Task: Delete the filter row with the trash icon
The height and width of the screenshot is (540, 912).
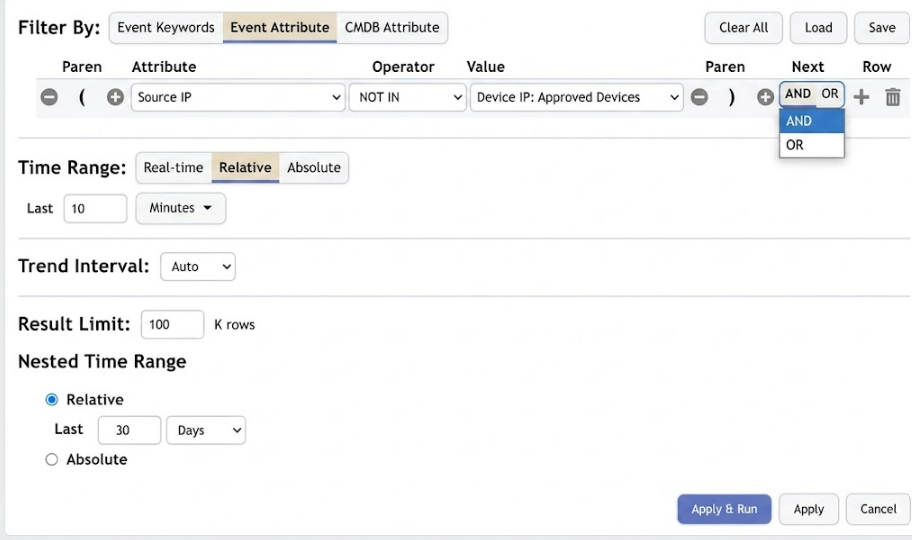Action: coord(893,97)
